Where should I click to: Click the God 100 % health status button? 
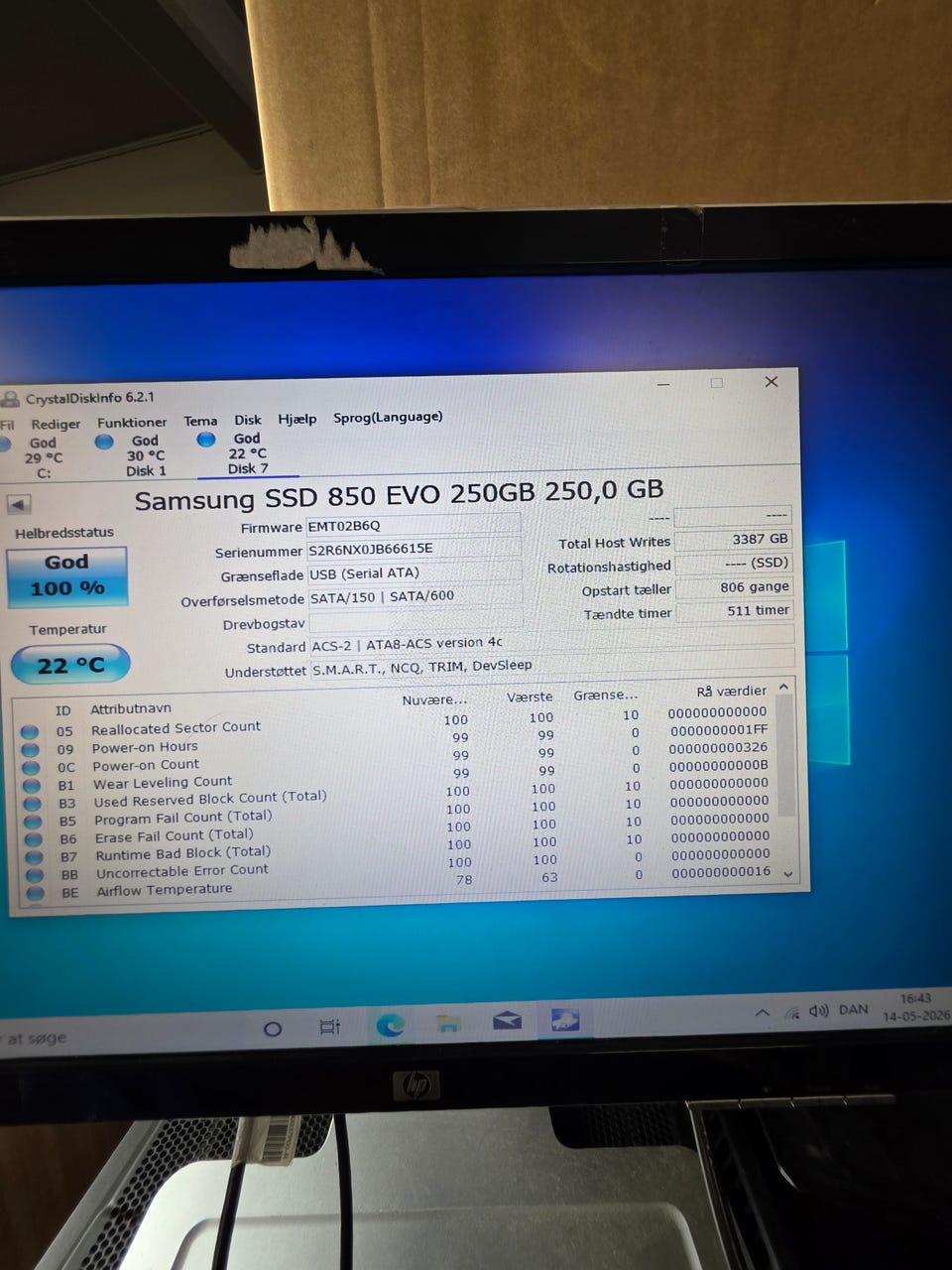(x=66, y=575)
